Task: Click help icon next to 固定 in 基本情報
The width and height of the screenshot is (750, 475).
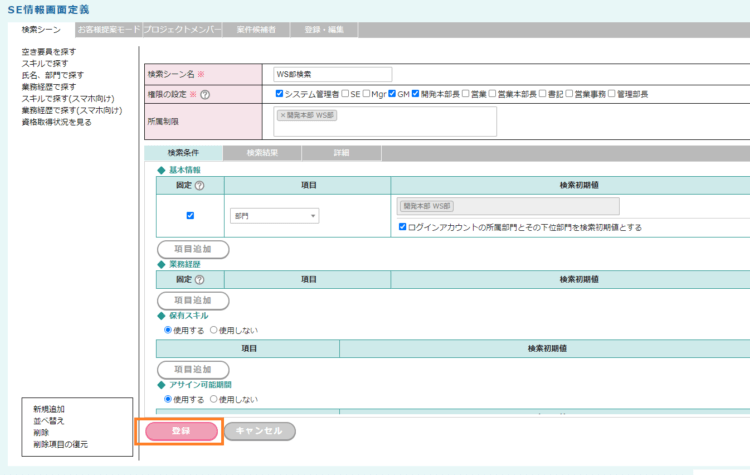Action: point(198,186)
